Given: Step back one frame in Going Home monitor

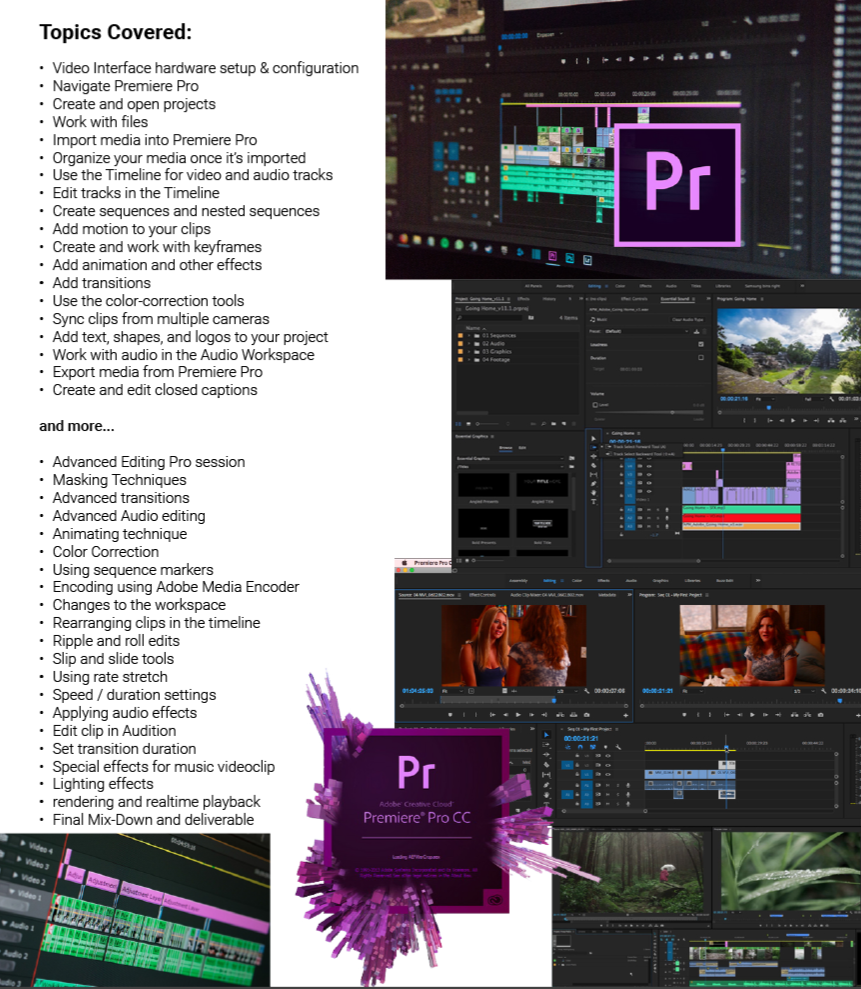Looking at the screenshot, I should [782, 421].
